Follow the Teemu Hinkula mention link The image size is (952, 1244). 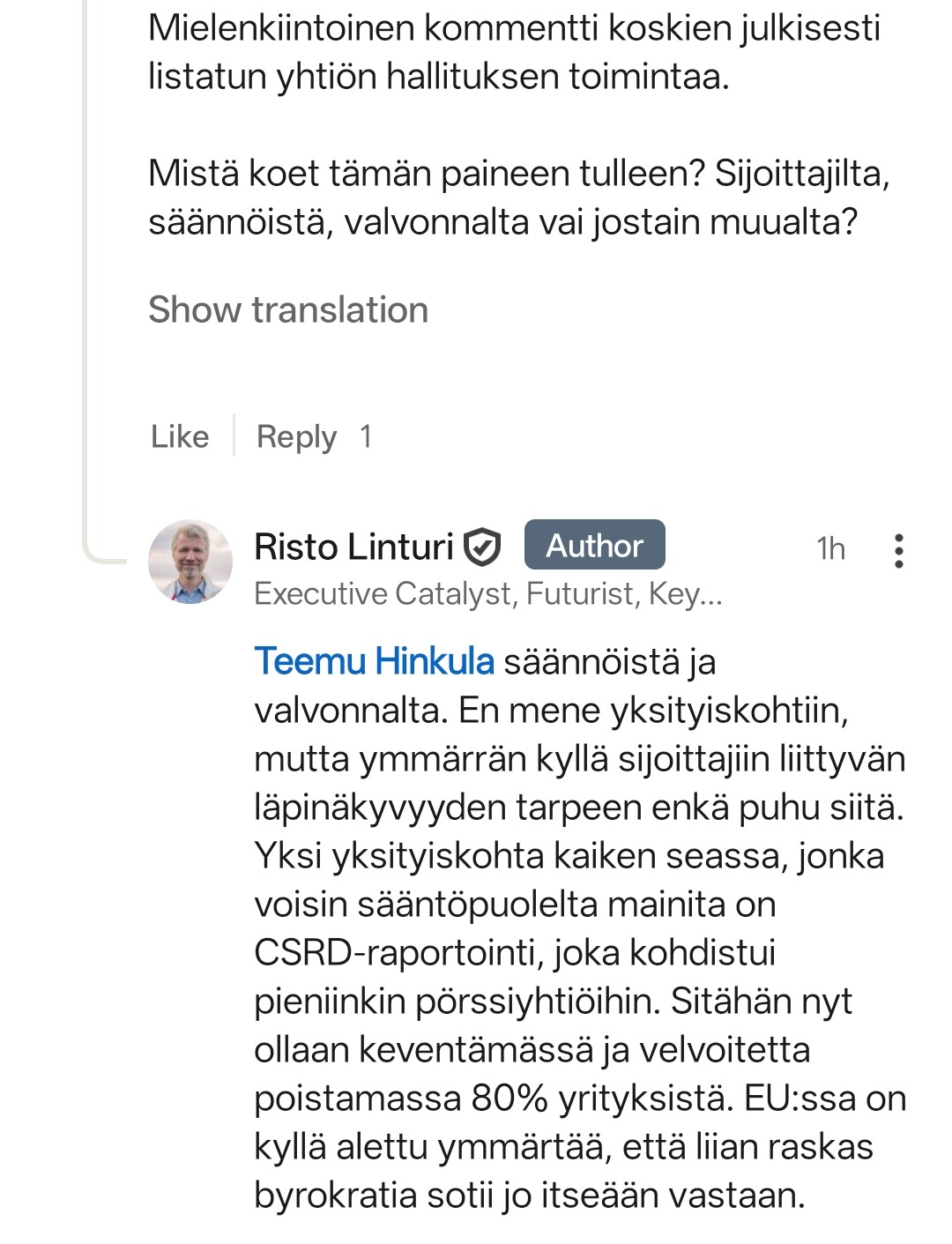coord(374,661)
